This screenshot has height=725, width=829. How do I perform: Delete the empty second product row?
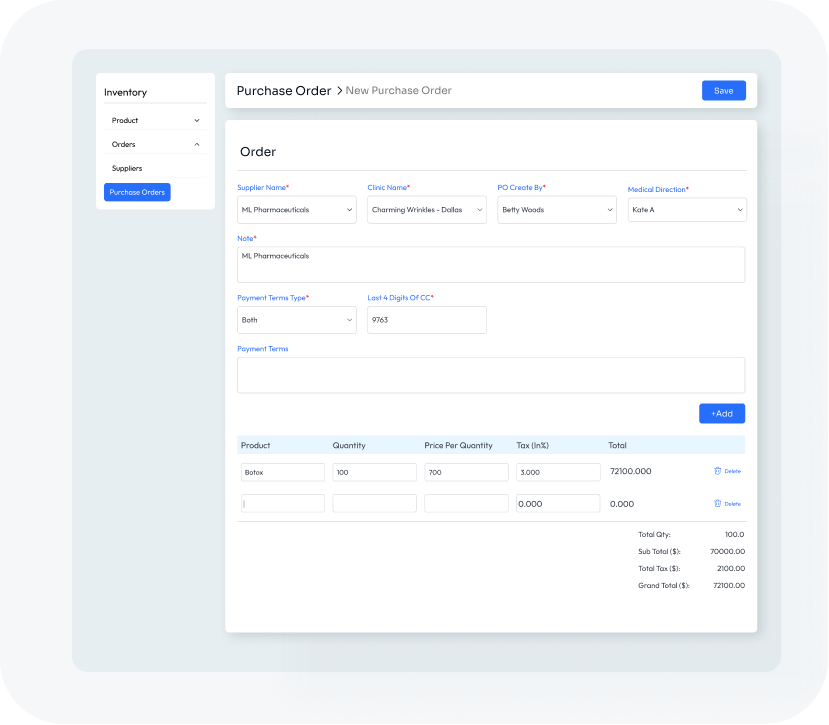727,504
